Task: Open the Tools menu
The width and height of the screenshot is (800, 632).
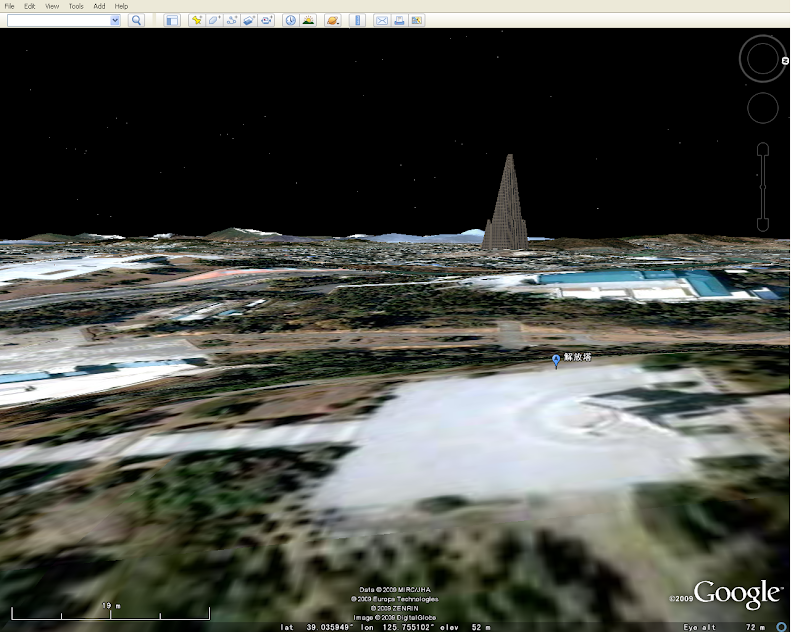Action: (x=76, y=6)
